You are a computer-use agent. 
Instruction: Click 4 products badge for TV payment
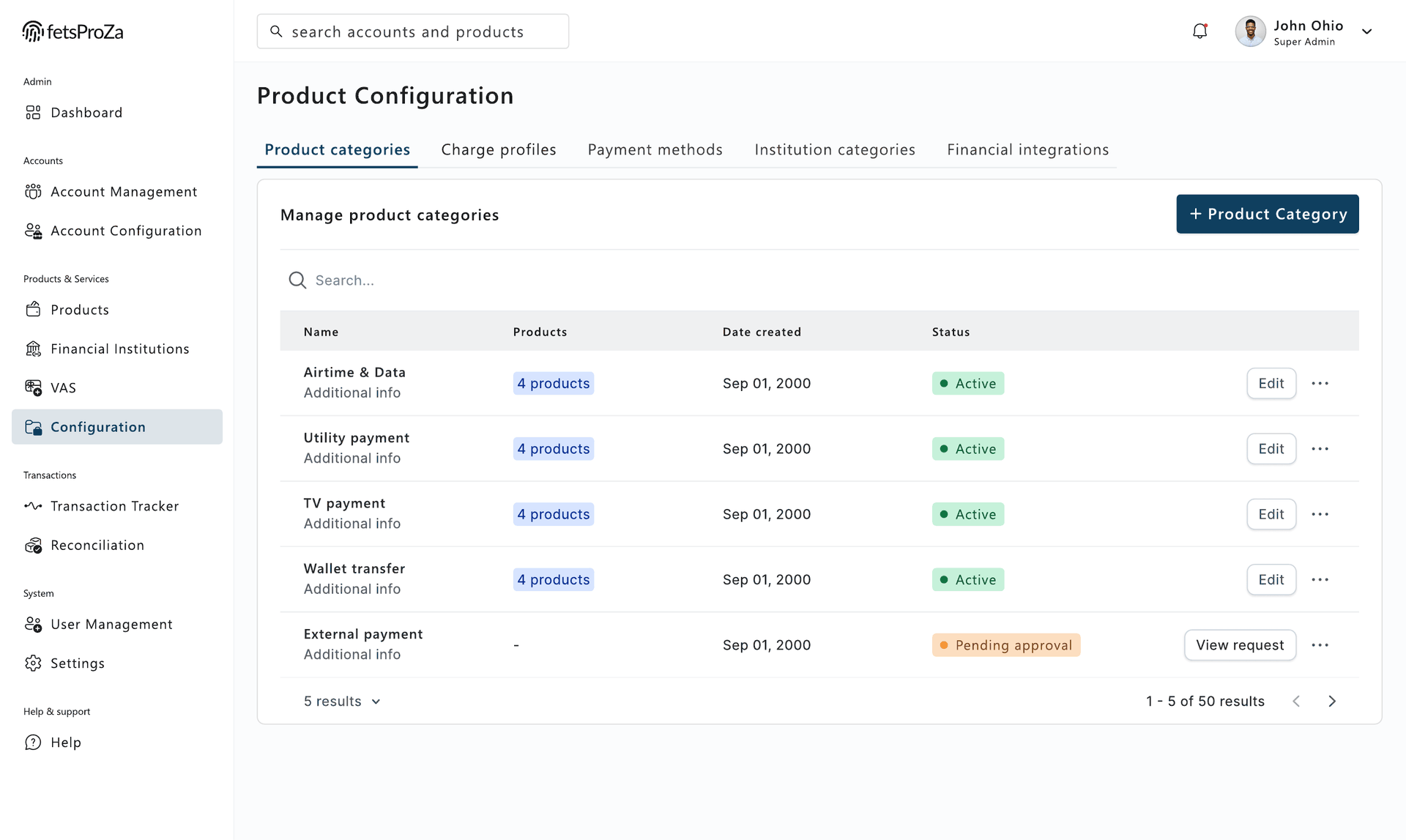coord(553,514)
